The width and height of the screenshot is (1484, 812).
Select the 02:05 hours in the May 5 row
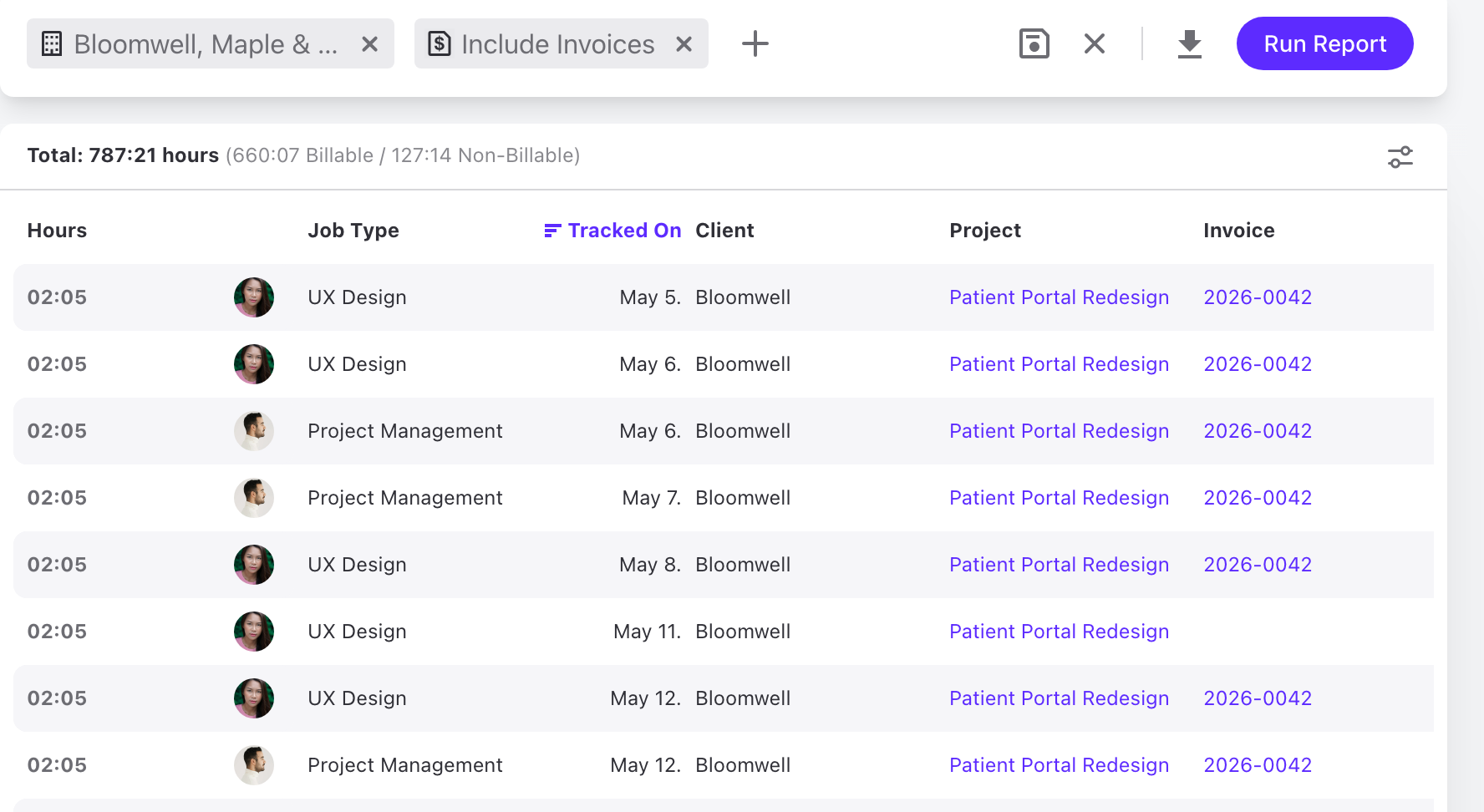coord(57,297)
